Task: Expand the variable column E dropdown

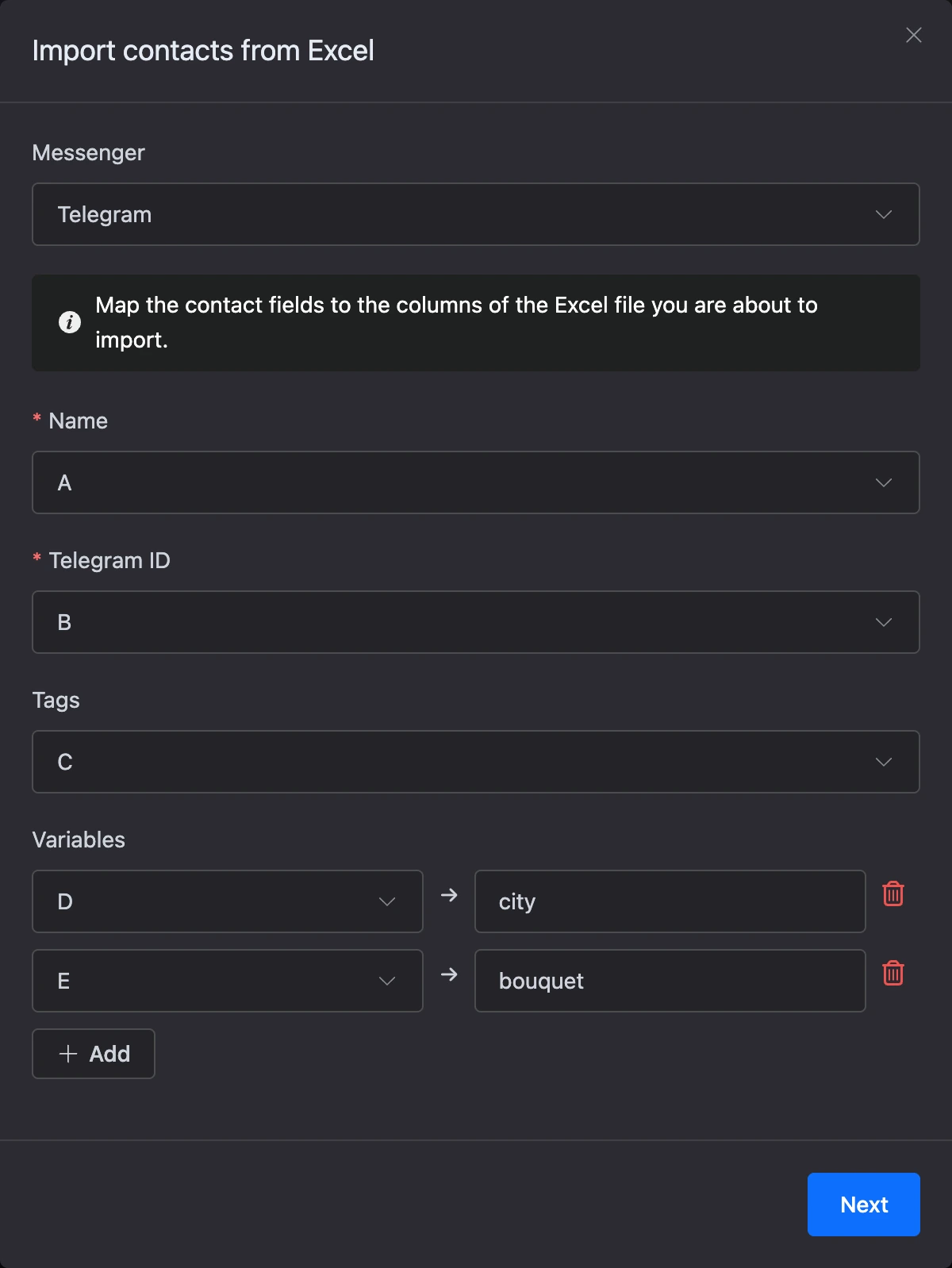Action: (228, 981)
